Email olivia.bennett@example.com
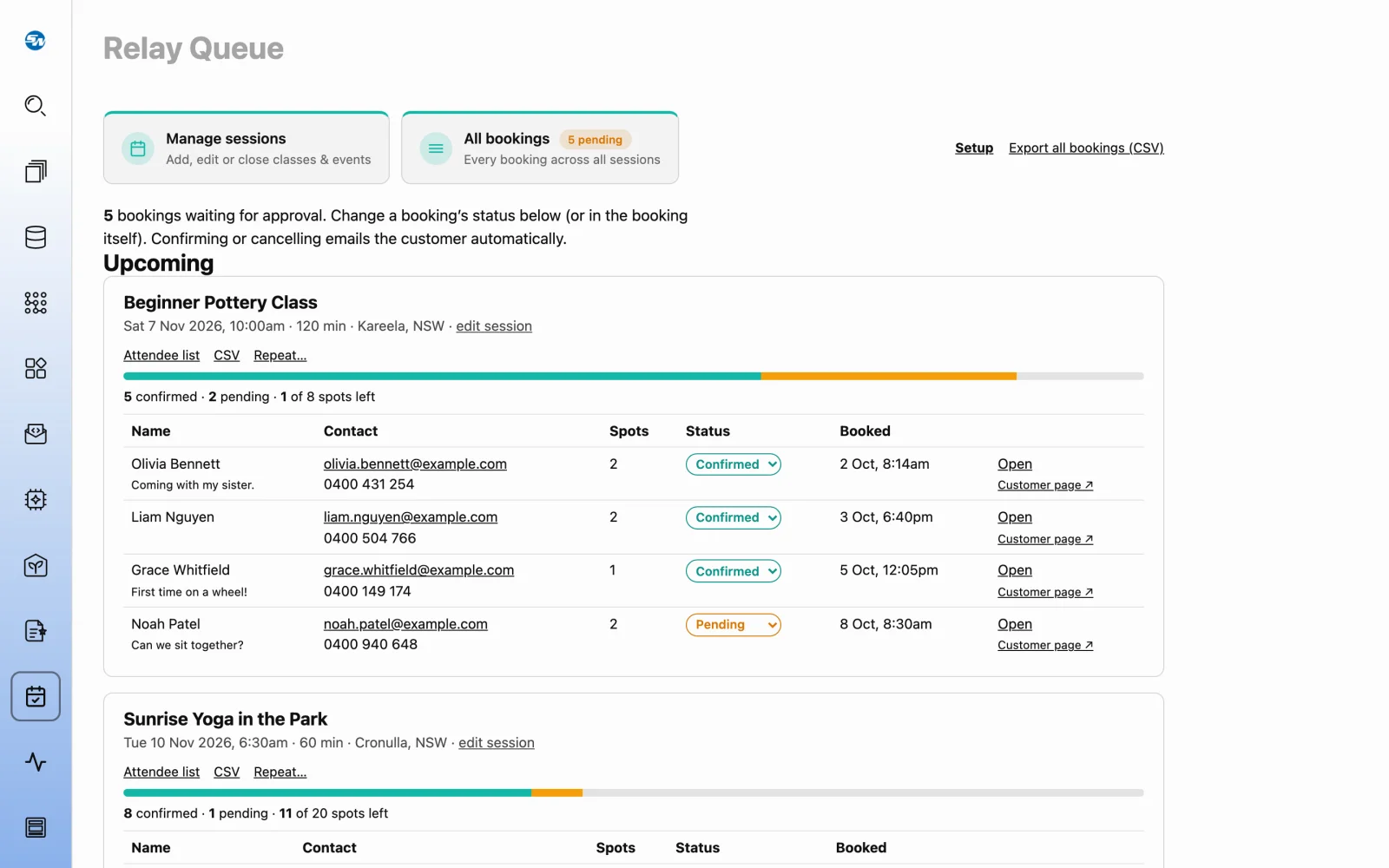1389x868 pixels. (x=415, y=464)
